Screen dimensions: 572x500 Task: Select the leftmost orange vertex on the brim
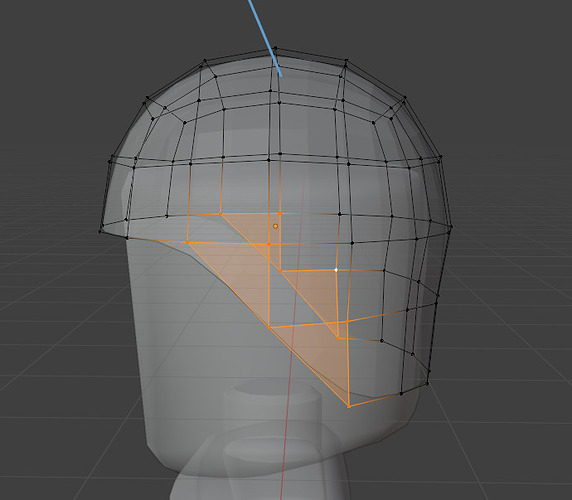point(188,242)
